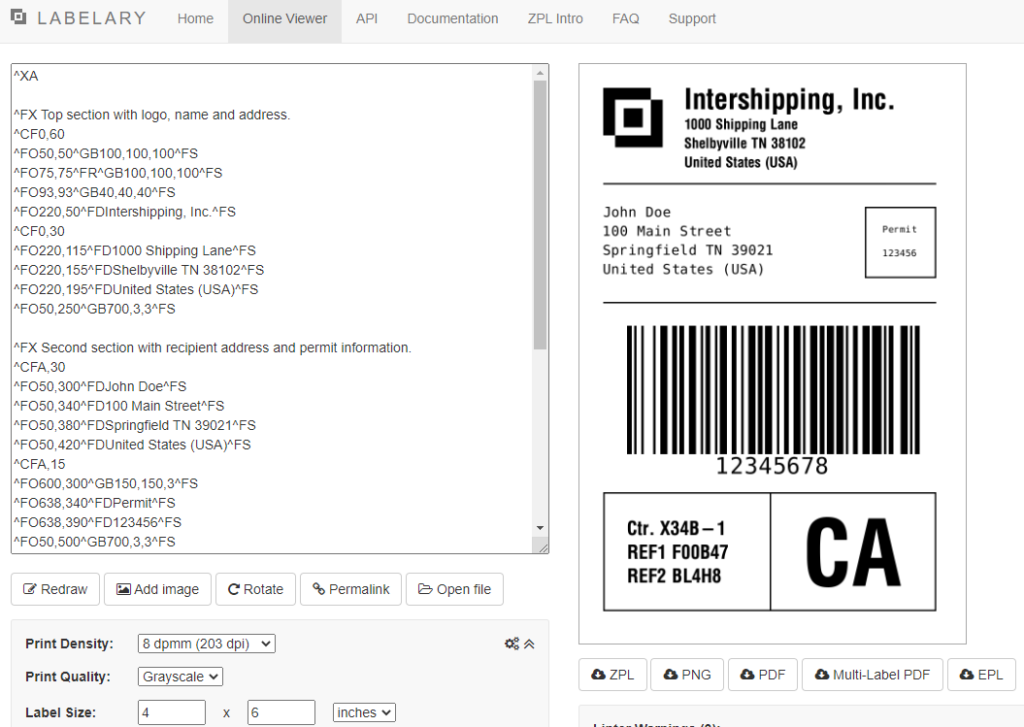This screenshot has width=1024, height=727.
Task: Click the label width input field
Action: pyautogui.click(x=172, y=713)
